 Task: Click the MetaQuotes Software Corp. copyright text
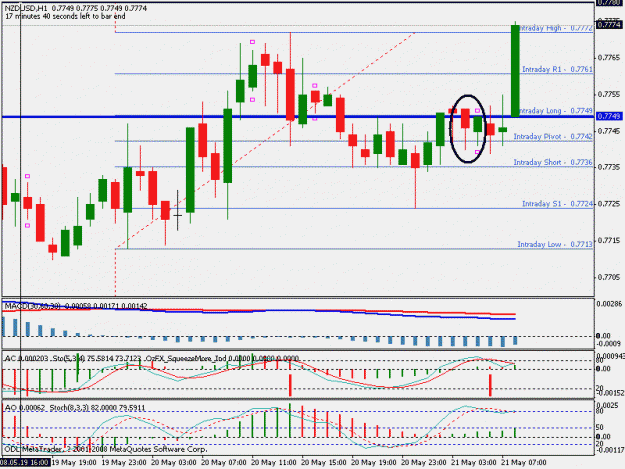pyautogui.click(x=158, y=449)
